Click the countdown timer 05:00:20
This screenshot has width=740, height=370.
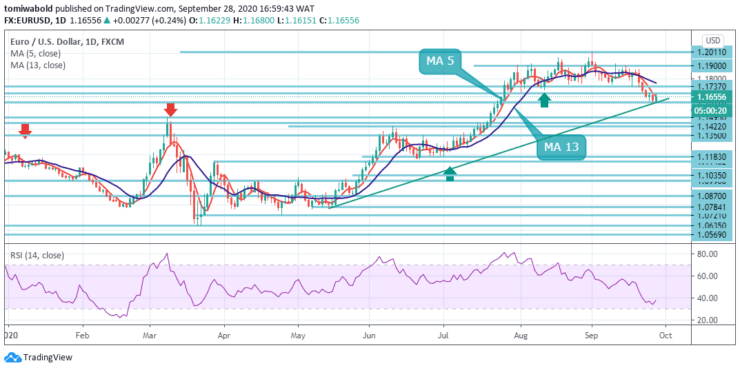713,111
